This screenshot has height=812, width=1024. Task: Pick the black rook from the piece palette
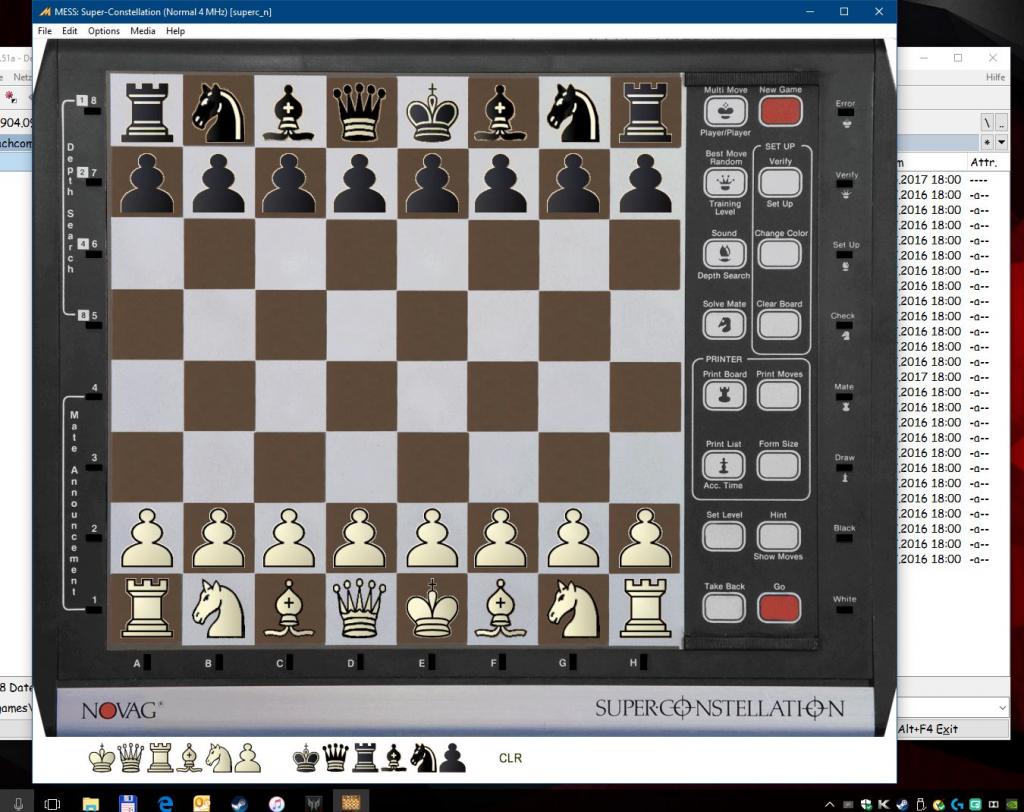click(367, 759)
